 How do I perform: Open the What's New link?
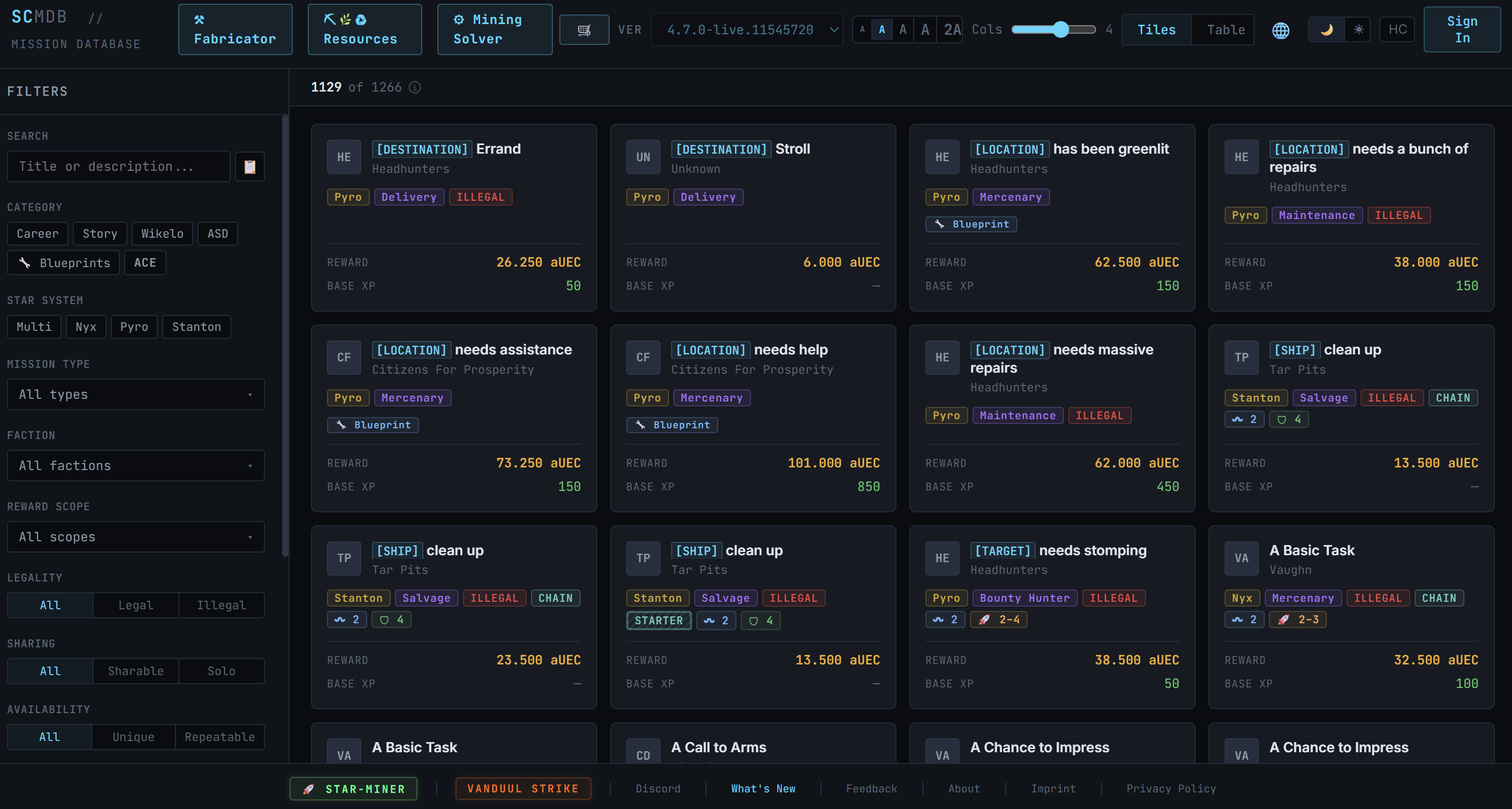(763, 789)
